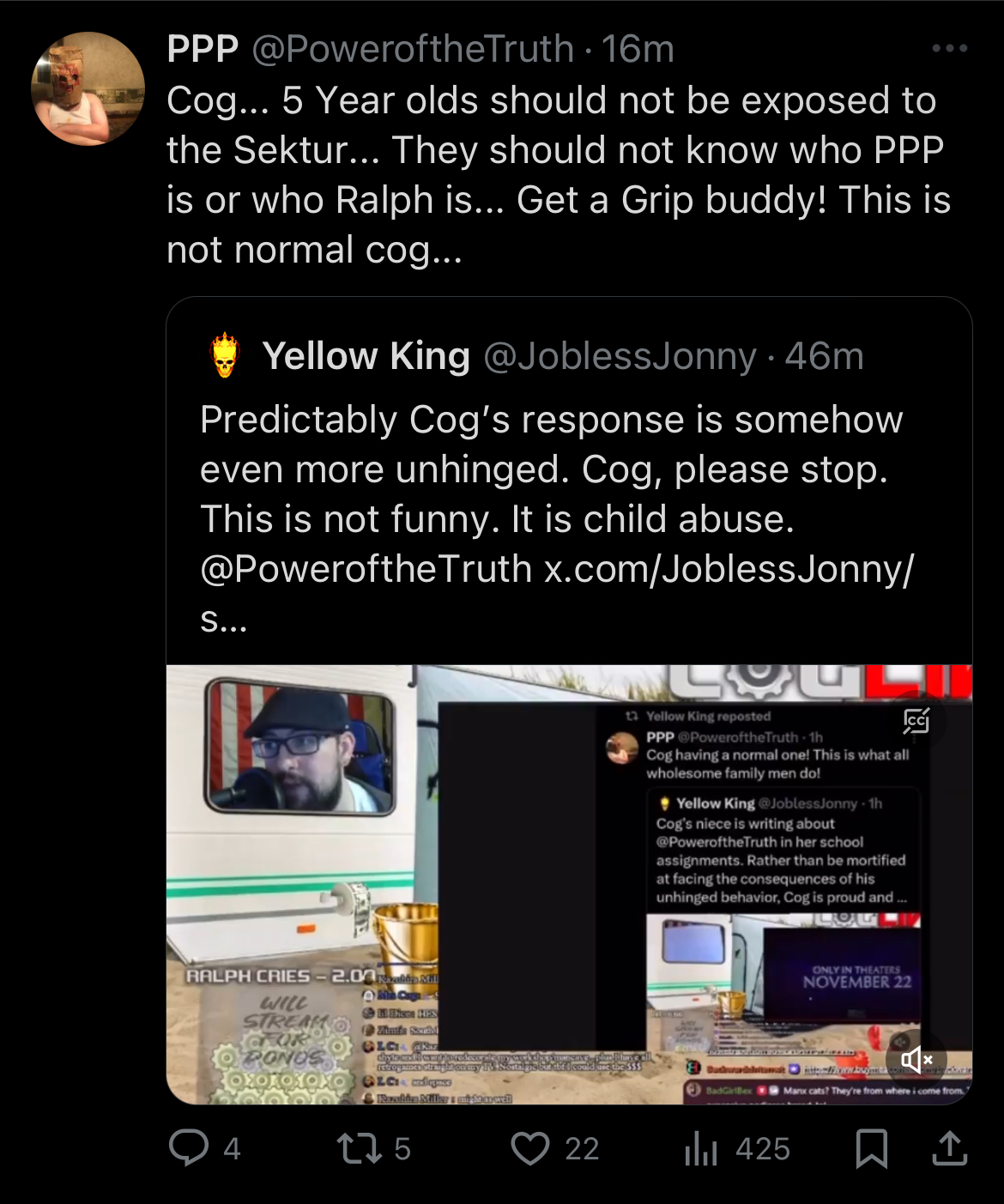Open the PPP display name

tap(203, 49)
